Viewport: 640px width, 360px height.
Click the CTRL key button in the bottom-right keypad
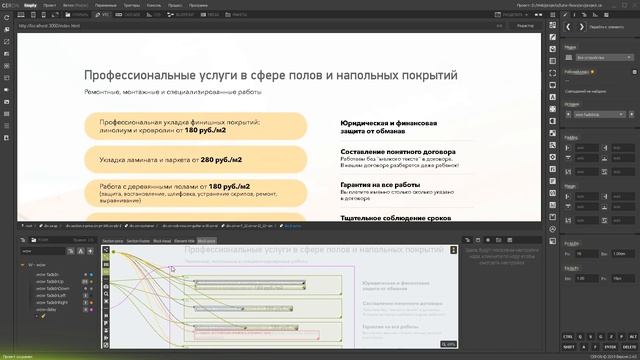click(568, 337)
